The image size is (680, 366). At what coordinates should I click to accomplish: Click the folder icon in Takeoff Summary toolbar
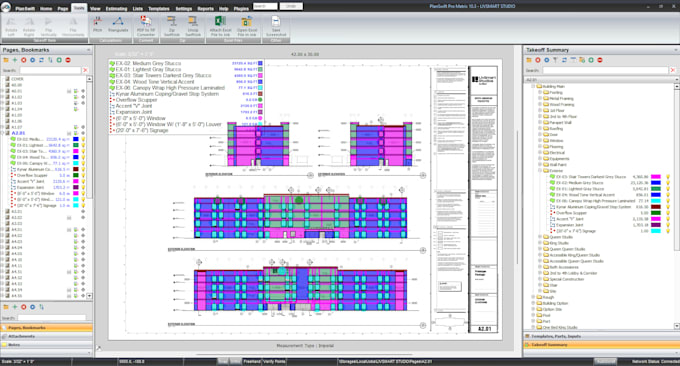point(529,60)
